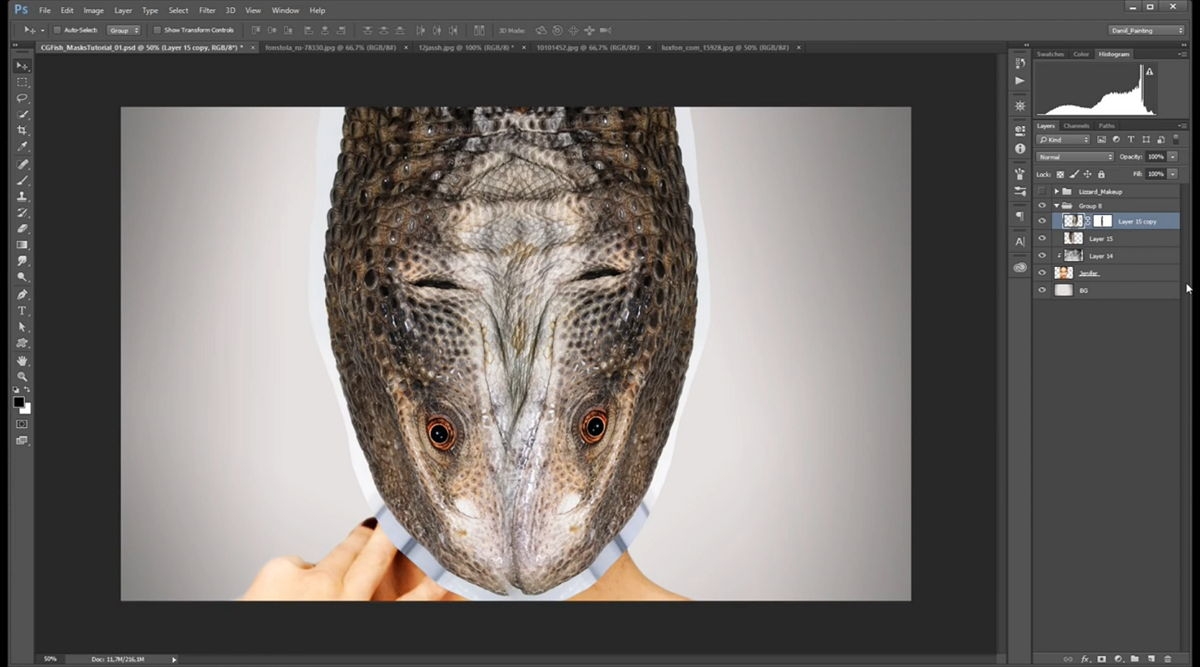This screenshot has width=1200, height=667.
Task: Click the Opacity percentage field
Action: (1155, 157)
